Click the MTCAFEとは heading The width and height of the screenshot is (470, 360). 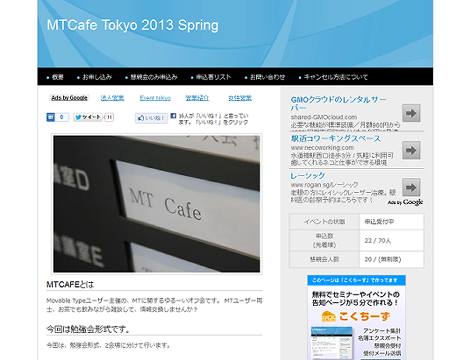coord(70,285)
